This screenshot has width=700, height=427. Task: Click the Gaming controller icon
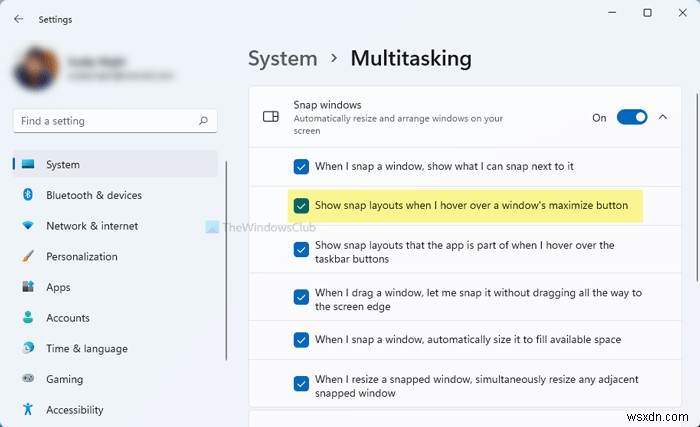pyautogui.click(x=28, y=379)
